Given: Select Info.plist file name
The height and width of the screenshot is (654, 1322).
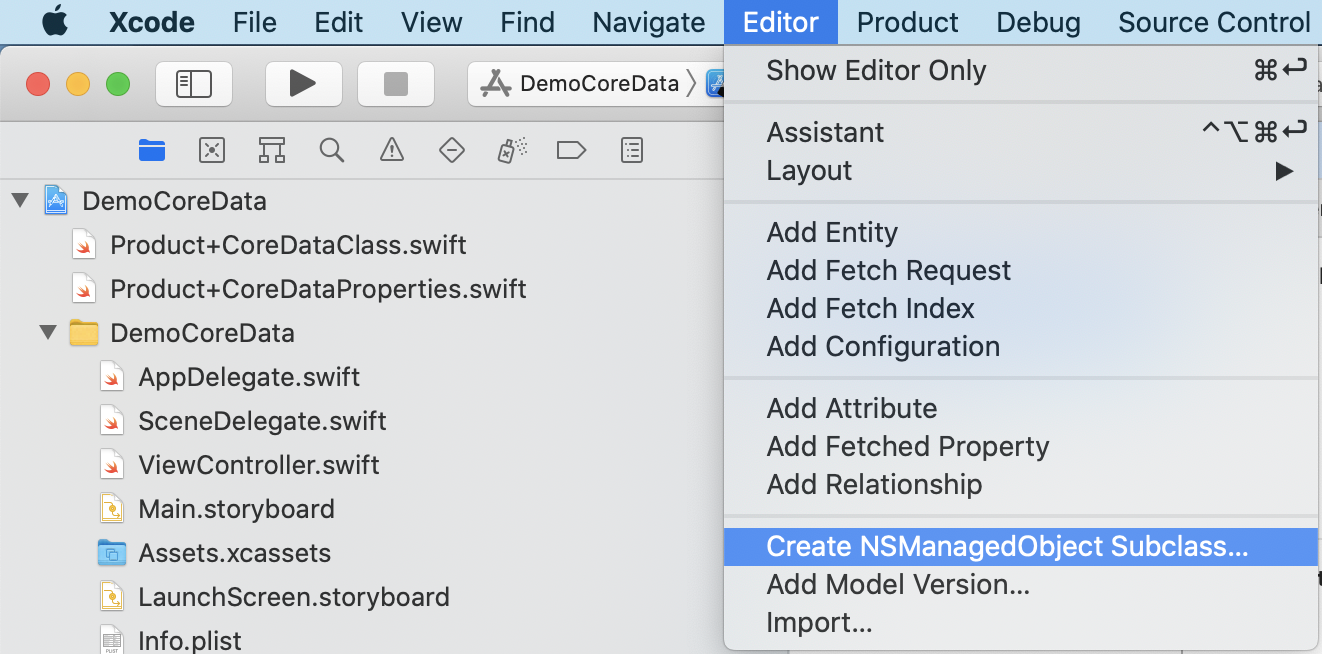Looking at the screenshot, I should point(190,640).
